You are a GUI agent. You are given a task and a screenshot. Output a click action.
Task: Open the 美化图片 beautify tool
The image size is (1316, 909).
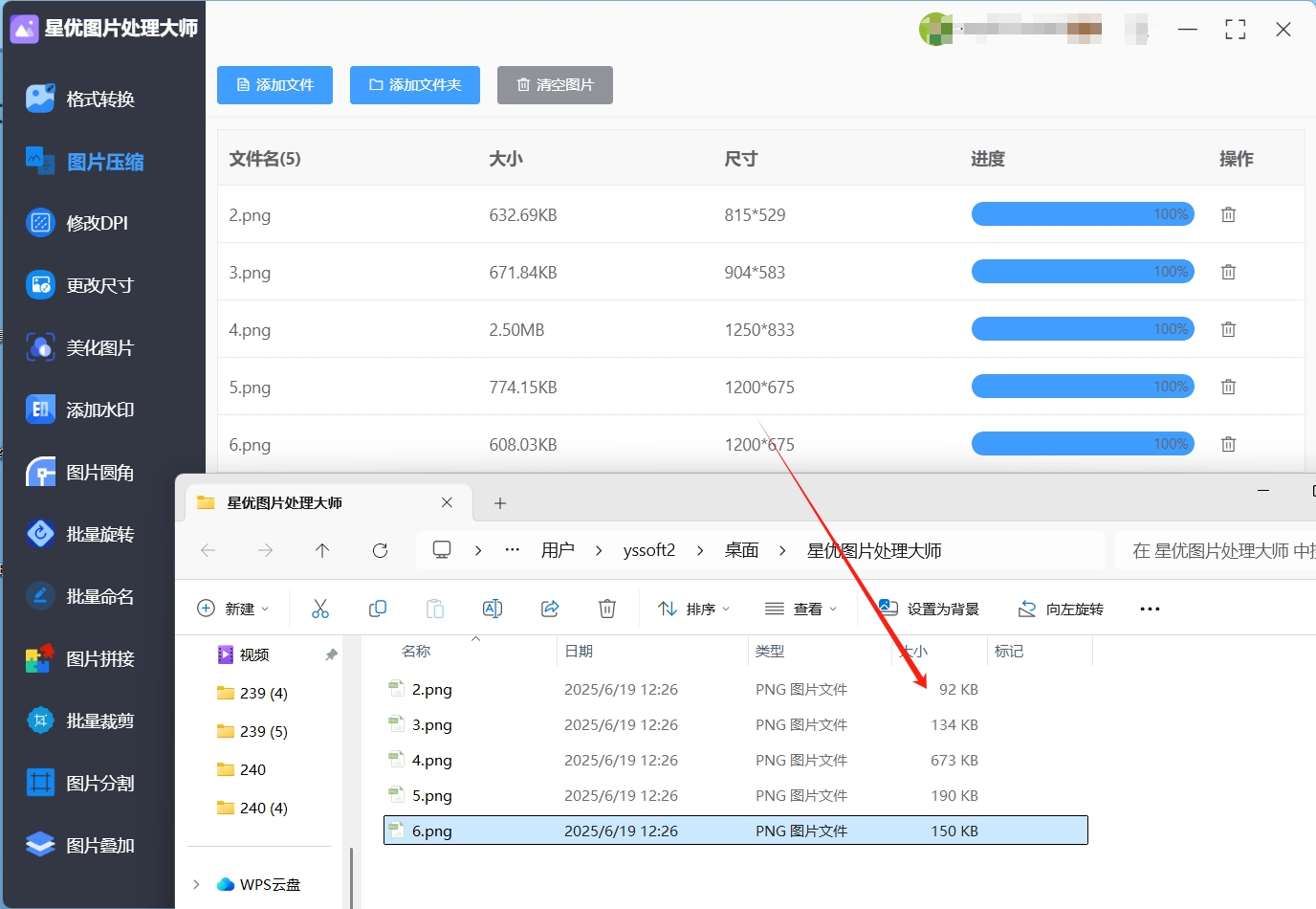[80, 347]
